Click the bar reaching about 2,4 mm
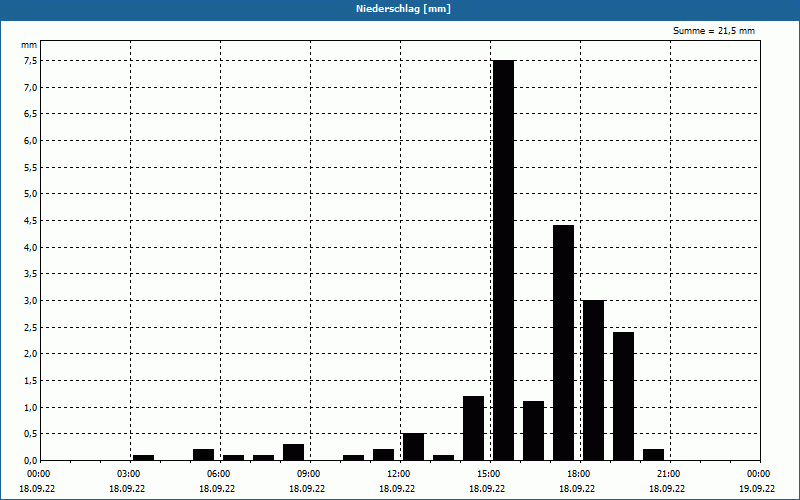800x500 pixels. point(623,396)
